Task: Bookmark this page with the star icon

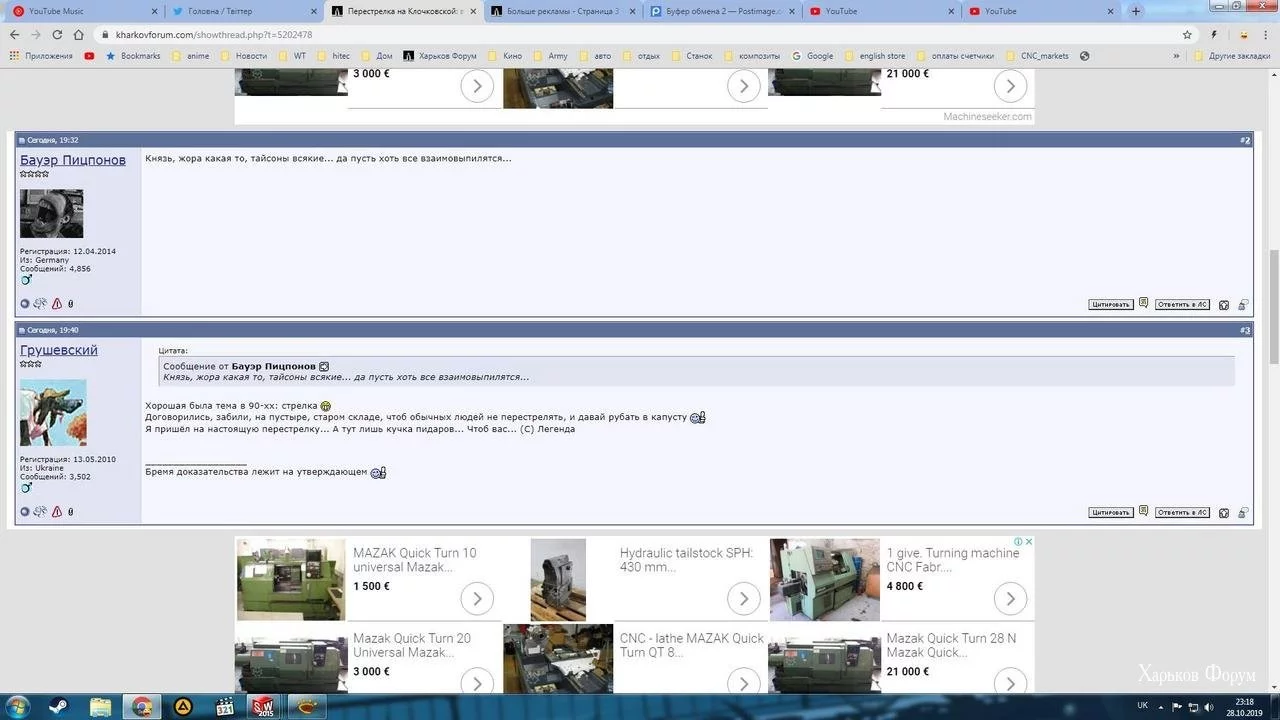Action: (x=1187, y=34)
